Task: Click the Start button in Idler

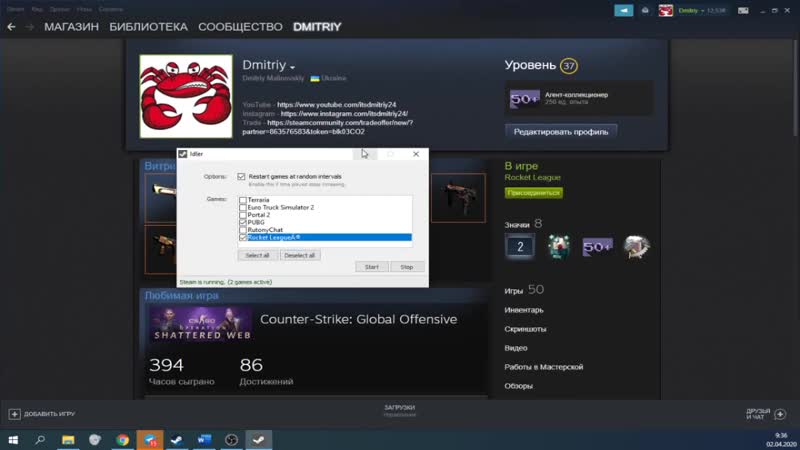Action: [x=371, y=267]
